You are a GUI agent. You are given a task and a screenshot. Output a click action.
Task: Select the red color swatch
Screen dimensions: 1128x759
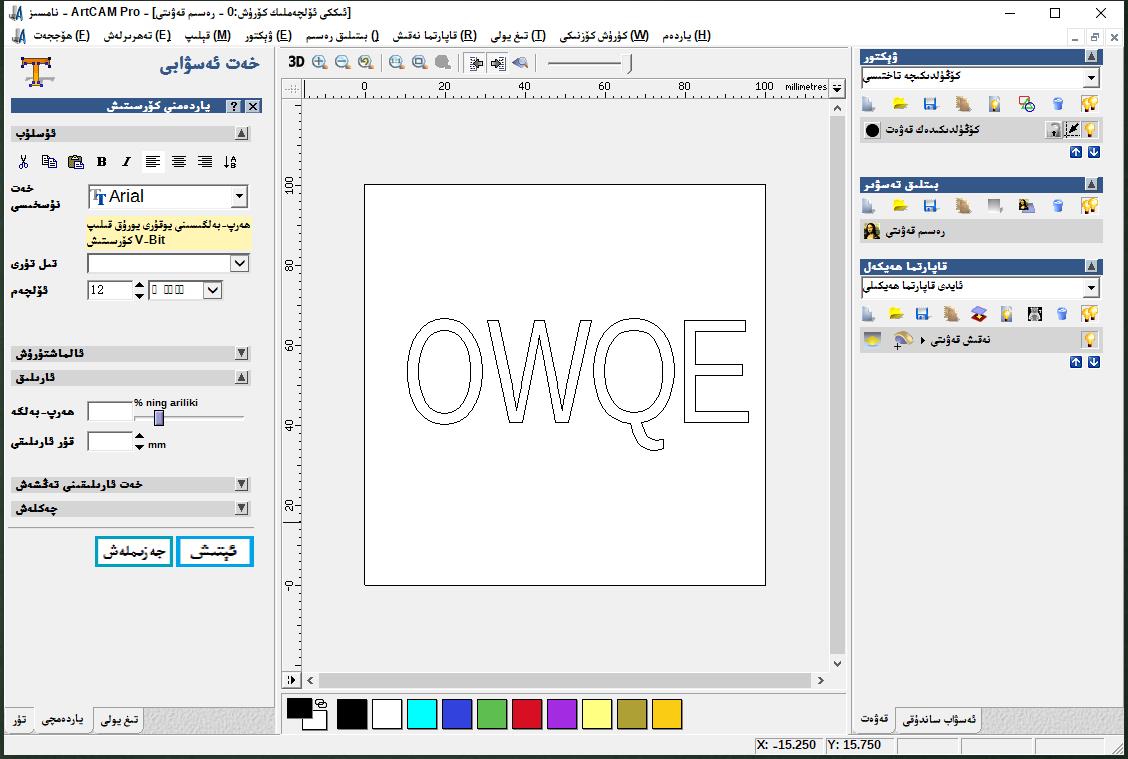[527, 714]
